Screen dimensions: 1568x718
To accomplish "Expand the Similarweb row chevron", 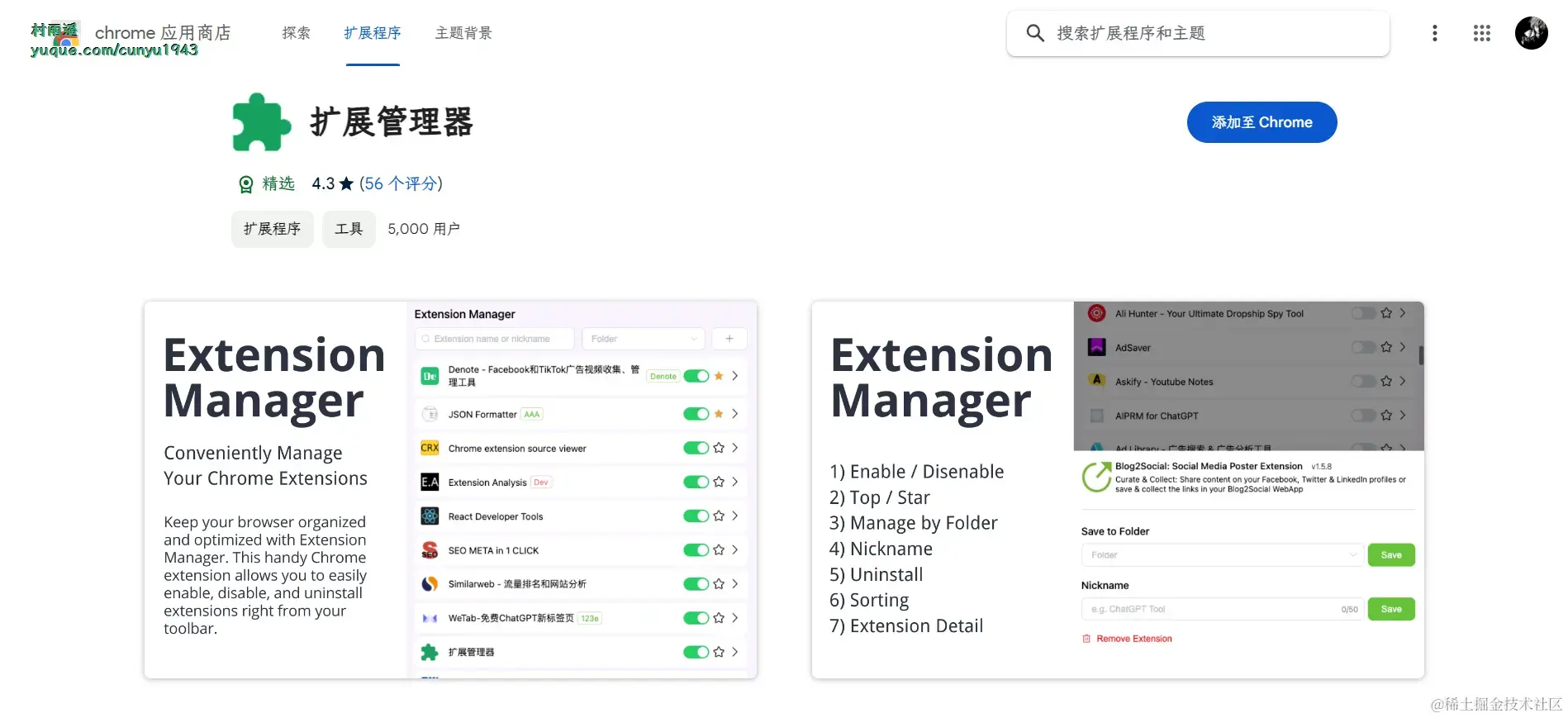I will pos(734,584).
